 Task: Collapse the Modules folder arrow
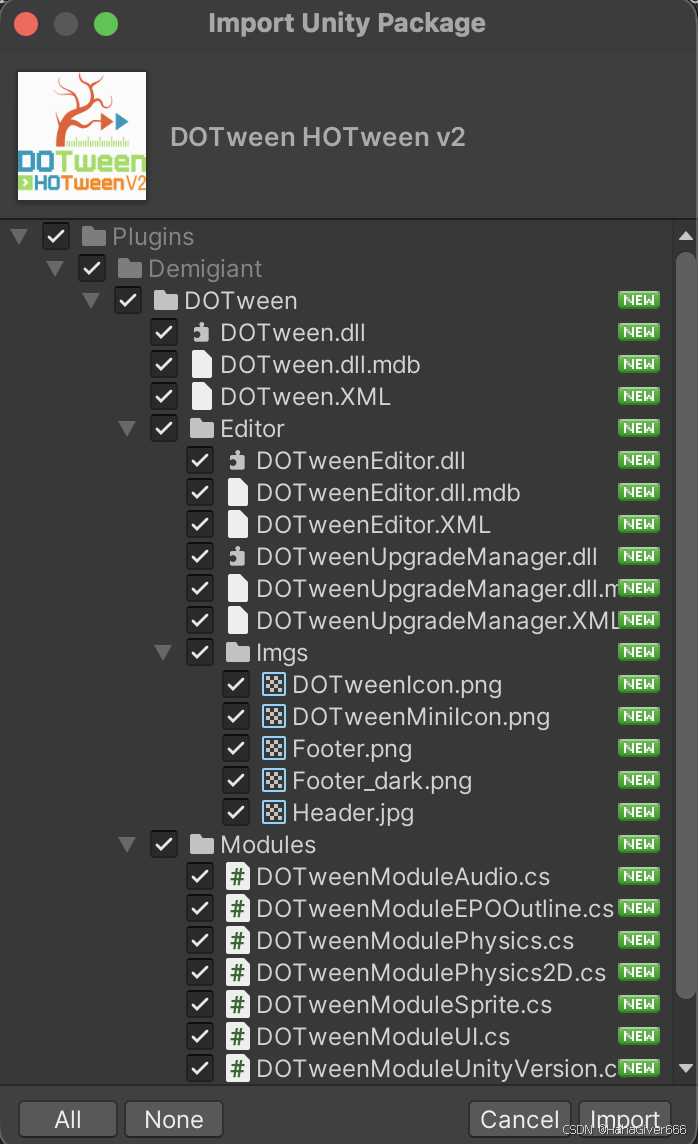pyautogui.click(x=127, y=844)
